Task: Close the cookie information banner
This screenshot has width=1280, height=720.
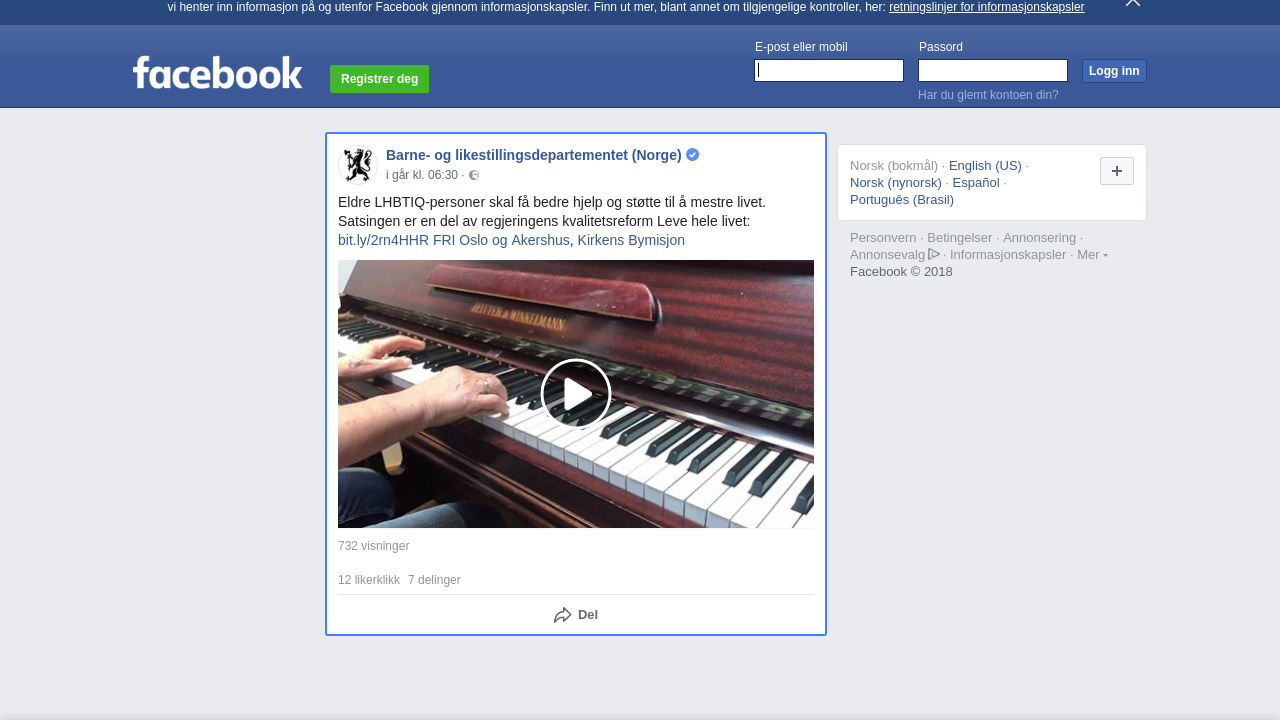Action: pos(1133,3)
